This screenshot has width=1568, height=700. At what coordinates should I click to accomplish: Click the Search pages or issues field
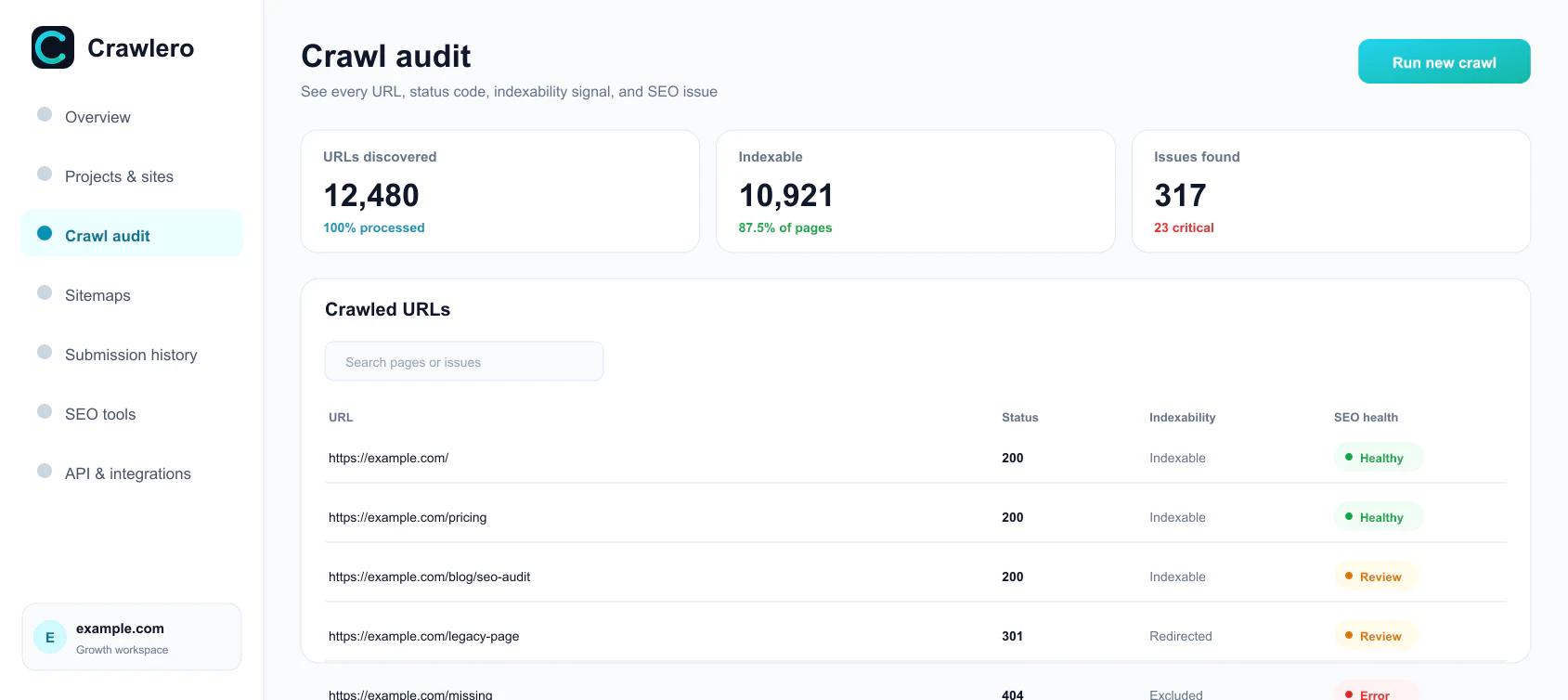click(x=464, y=361)
